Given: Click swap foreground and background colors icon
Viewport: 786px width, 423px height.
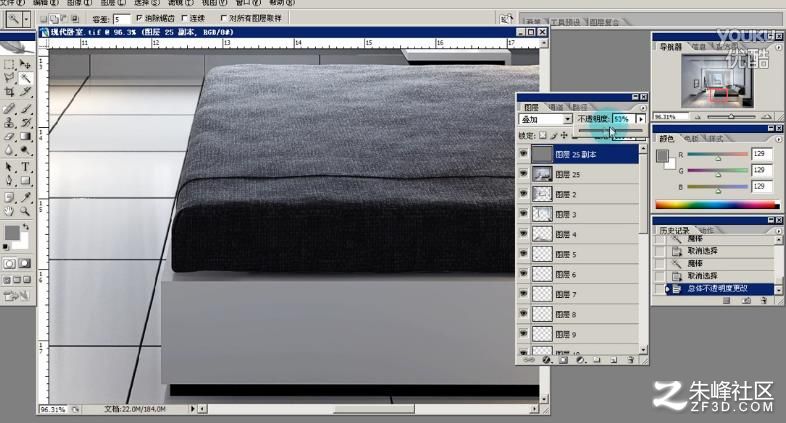Looking at the screenshot, I should pos(26,227).
